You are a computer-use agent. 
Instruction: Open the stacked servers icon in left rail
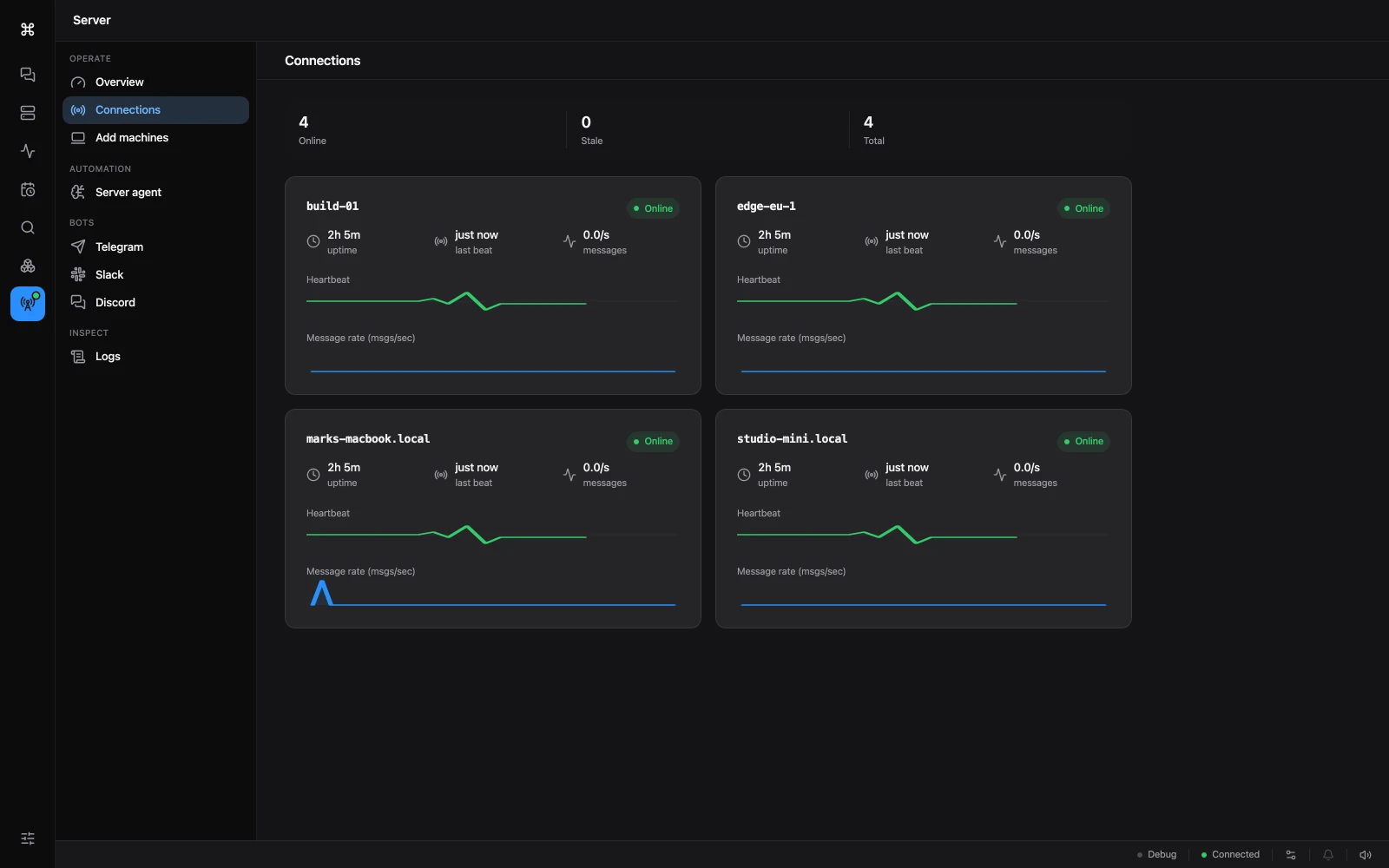coord(28,113)
